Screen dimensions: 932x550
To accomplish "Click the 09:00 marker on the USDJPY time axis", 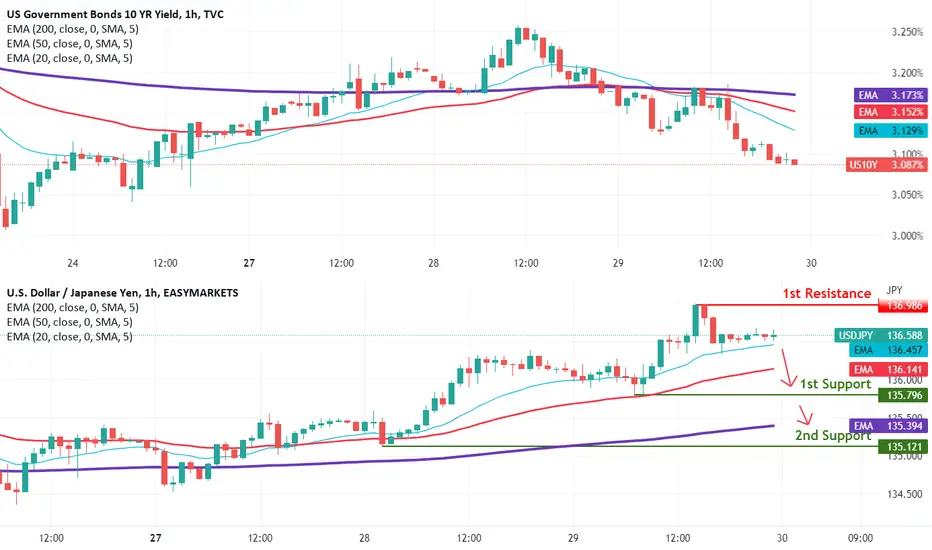I will (860, 538).
